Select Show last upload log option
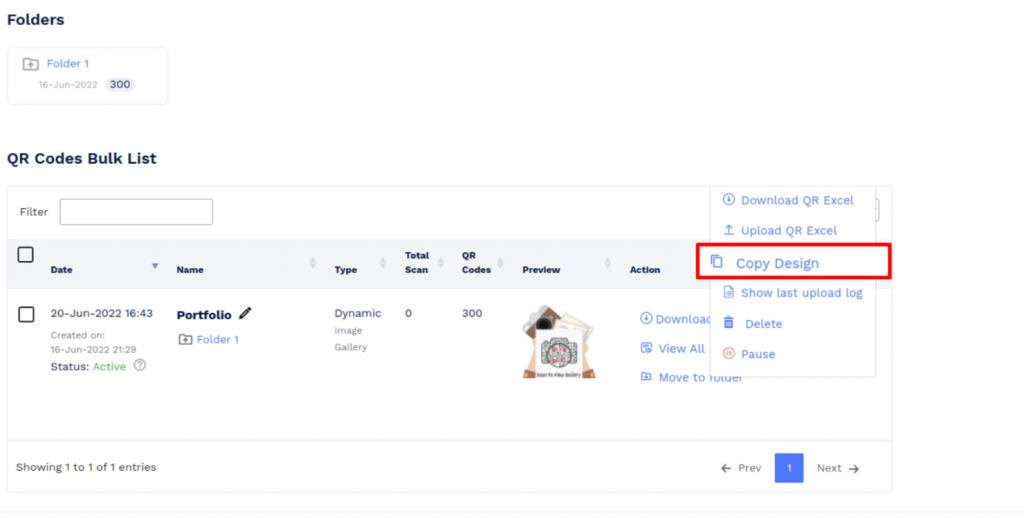 pyautogui.click(x=800, y=293)
